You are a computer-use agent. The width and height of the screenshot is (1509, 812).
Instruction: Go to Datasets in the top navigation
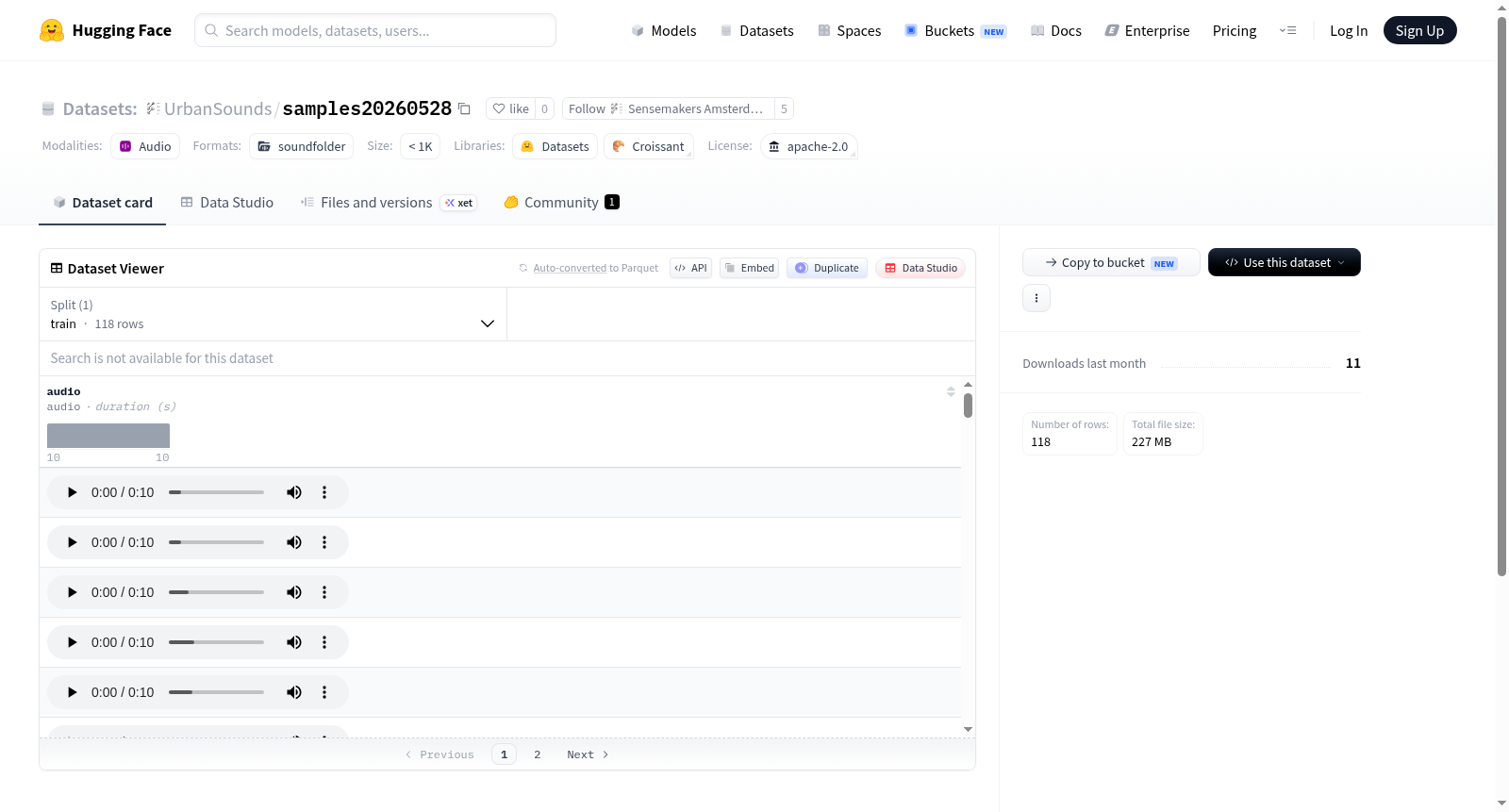tap(757, 30)
